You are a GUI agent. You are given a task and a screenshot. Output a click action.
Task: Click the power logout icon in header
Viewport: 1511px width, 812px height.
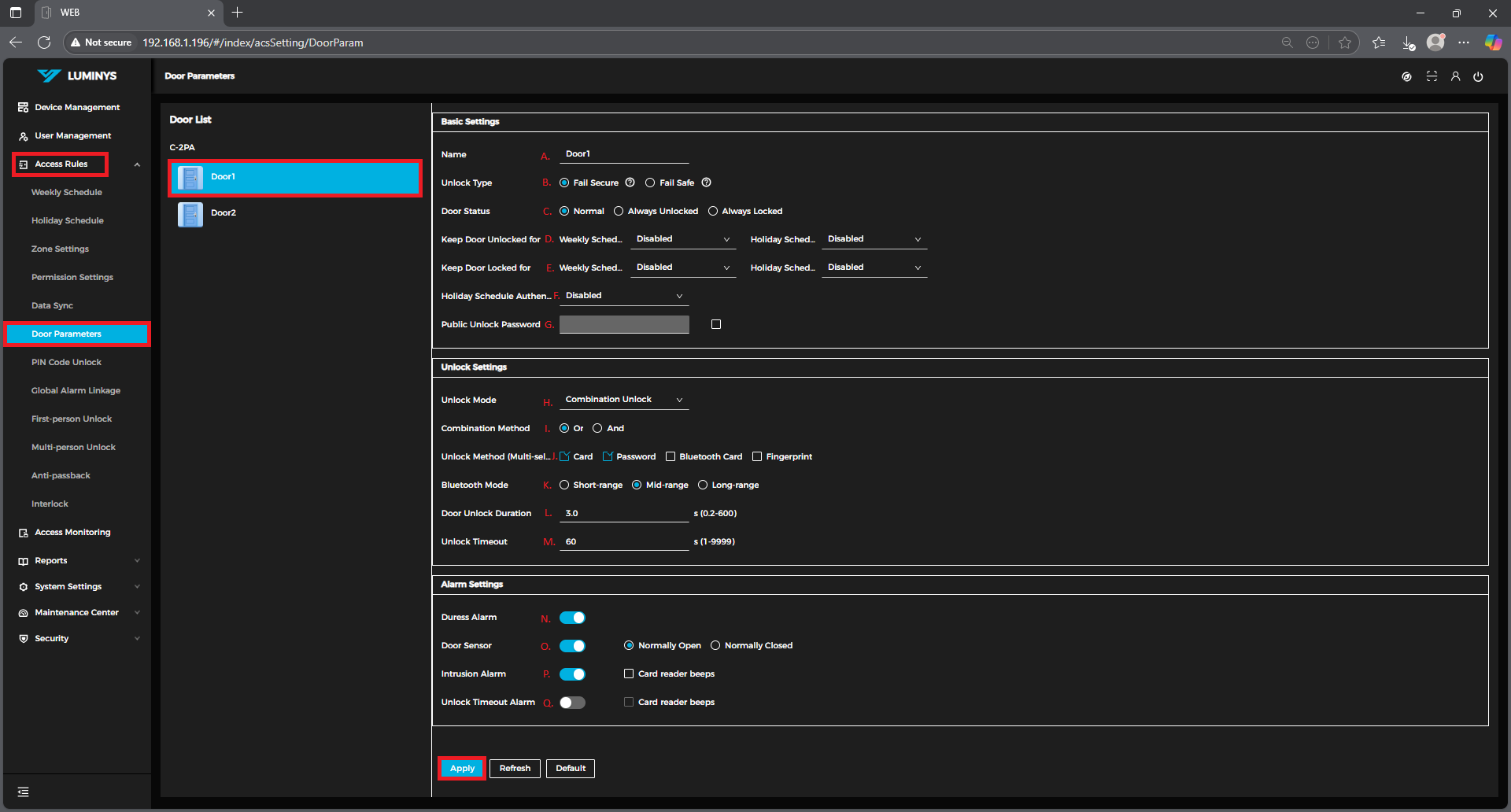pos(1478,76)
